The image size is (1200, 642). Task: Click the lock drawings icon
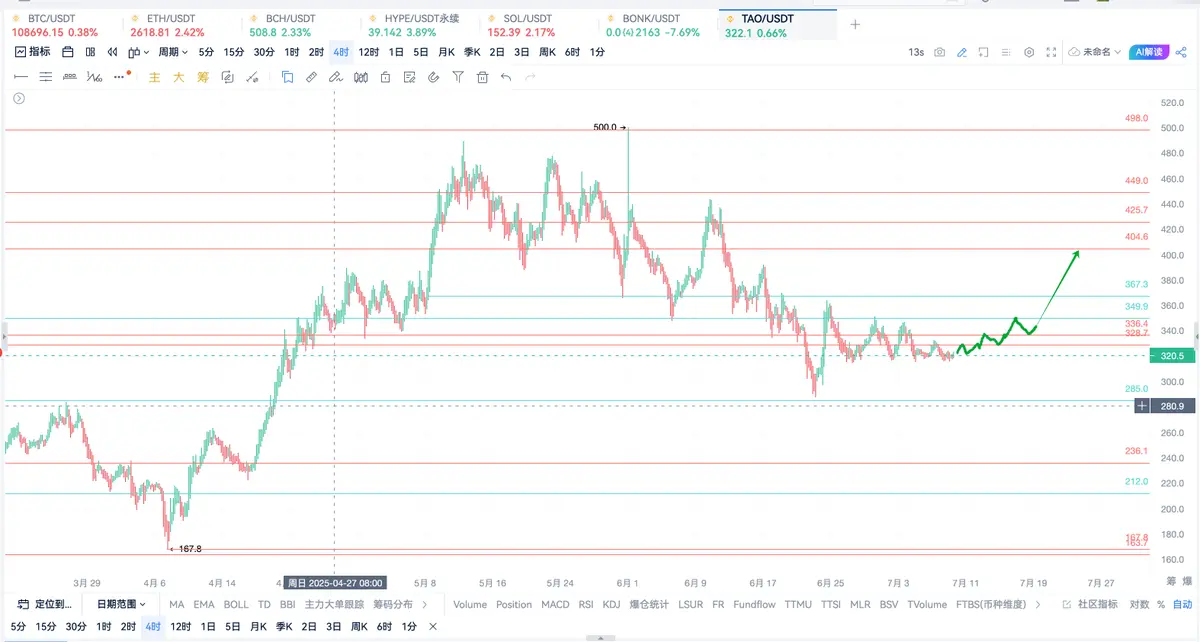click(x=385, y=76)
